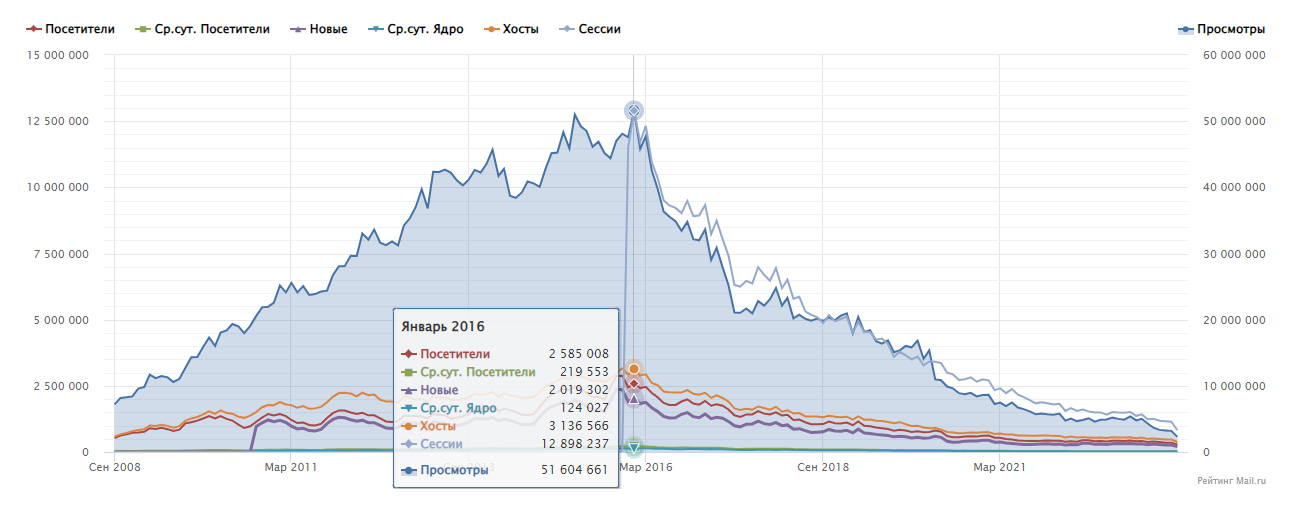Click Новые label inside tooltip

pos(440,390)
